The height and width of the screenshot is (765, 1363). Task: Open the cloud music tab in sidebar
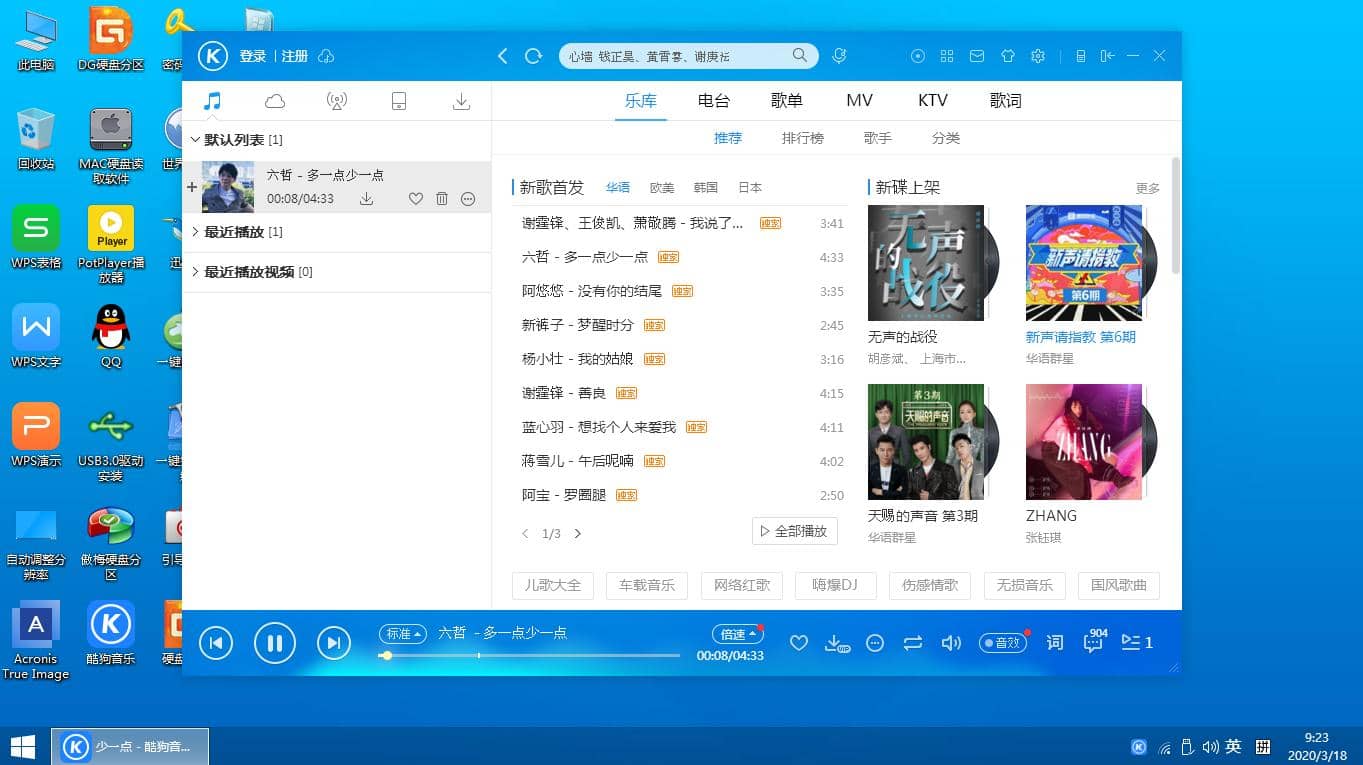coord(275,101)
